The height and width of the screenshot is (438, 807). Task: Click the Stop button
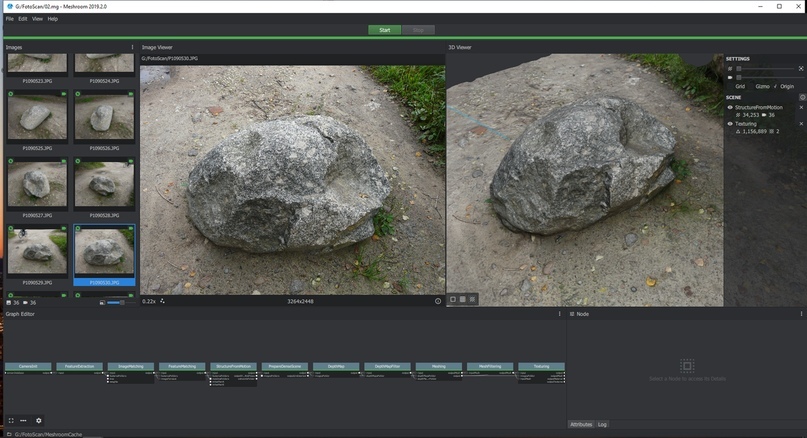[420, 30]
